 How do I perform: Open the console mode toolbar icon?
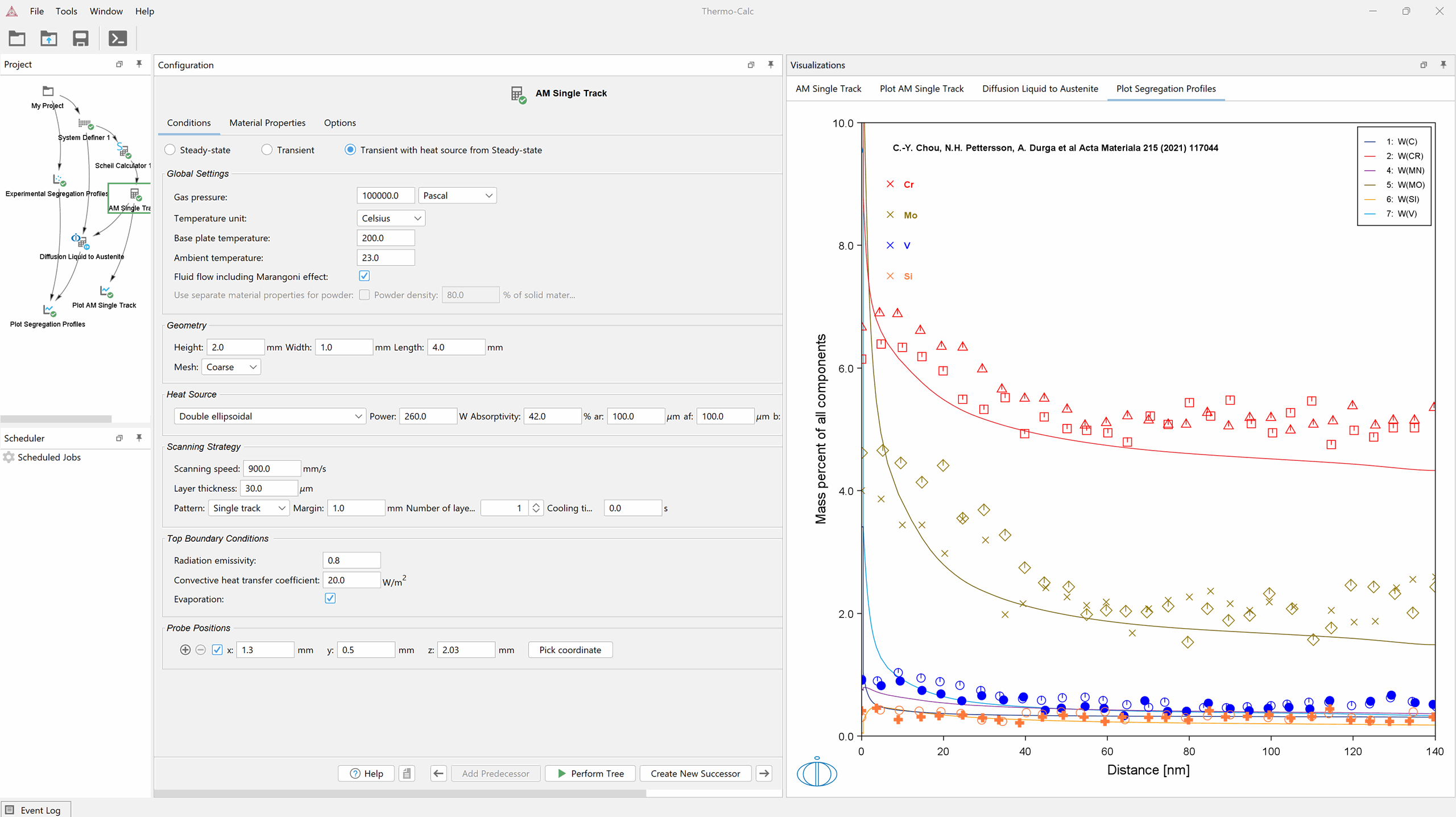tap(117, 39)
